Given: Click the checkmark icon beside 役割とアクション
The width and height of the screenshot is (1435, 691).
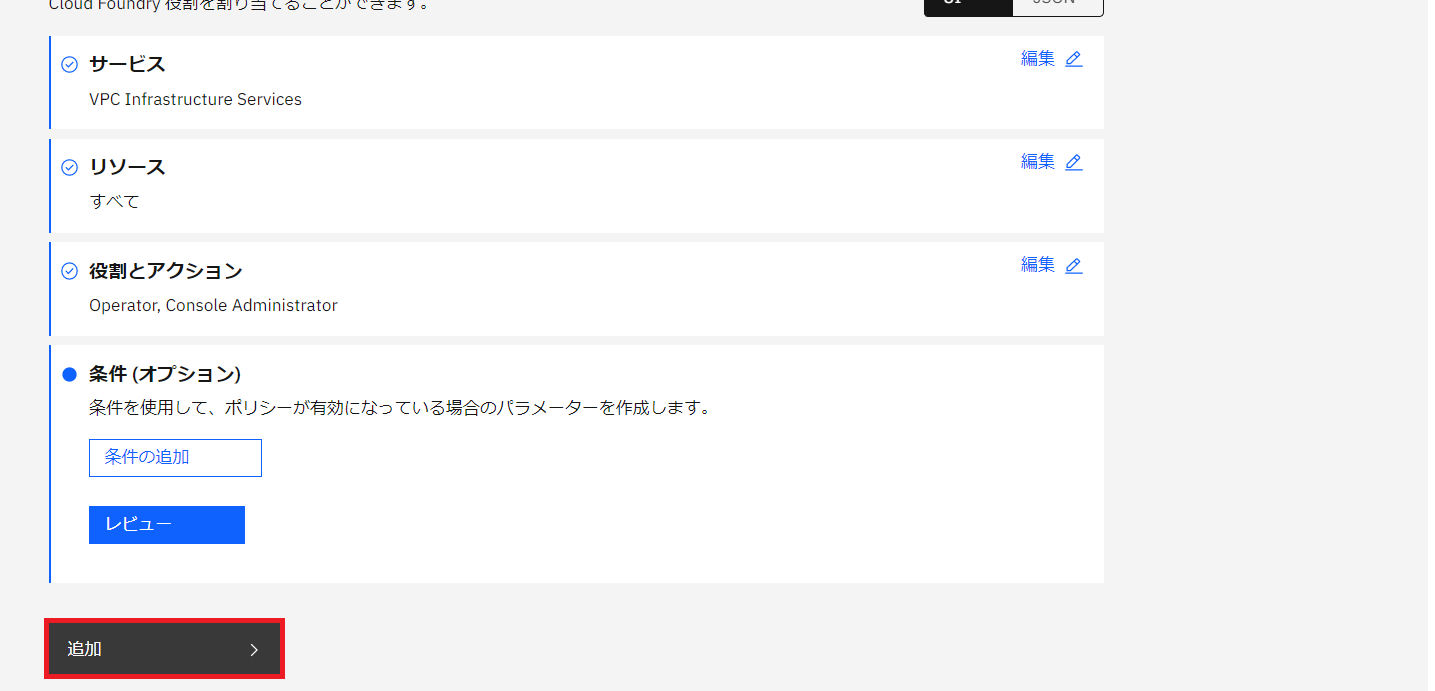Looking at the screenshot, I should pyautogui.click(x=70, y=271).
